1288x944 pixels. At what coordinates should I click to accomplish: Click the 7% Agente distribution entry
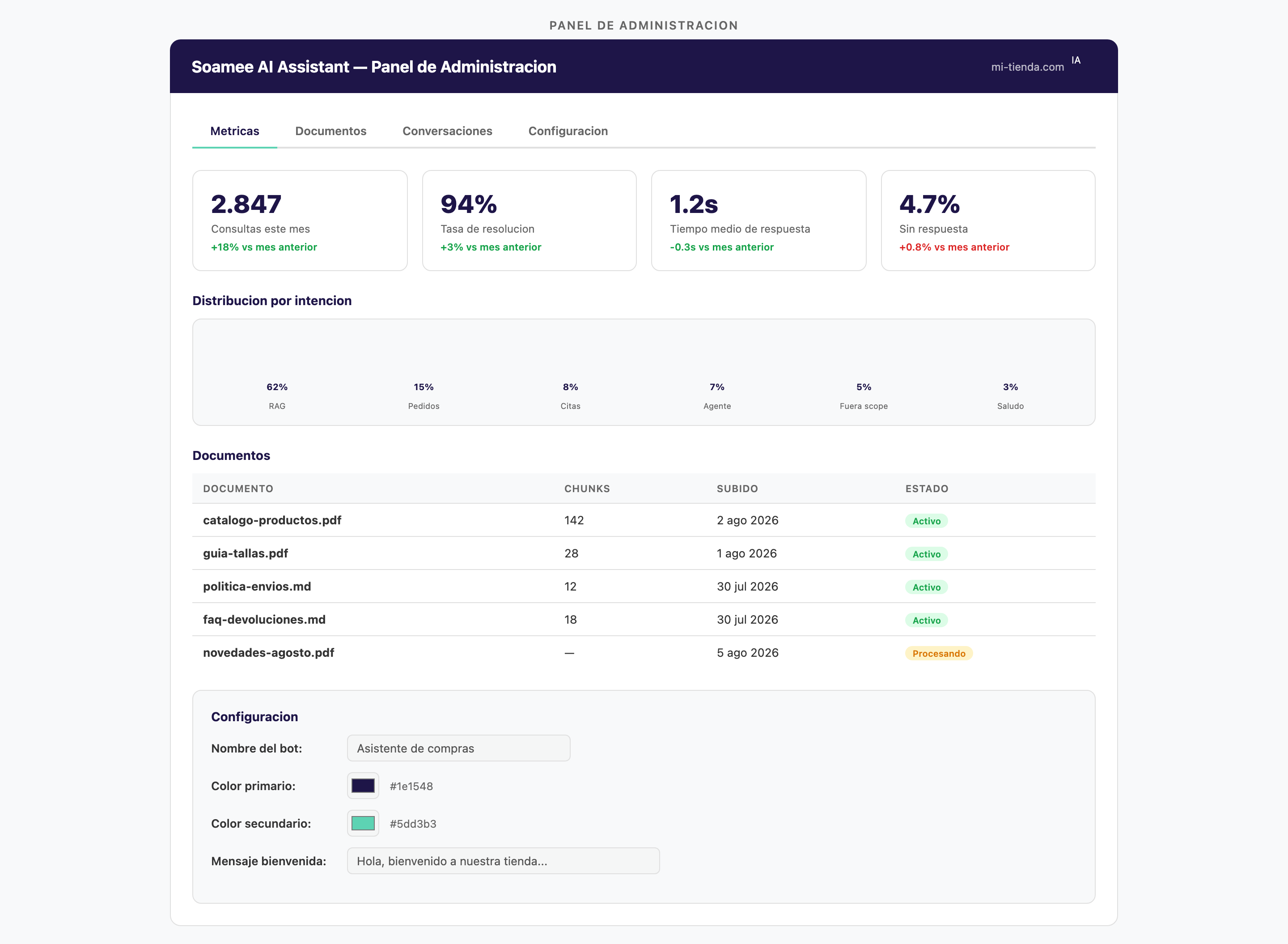[717, 396]
